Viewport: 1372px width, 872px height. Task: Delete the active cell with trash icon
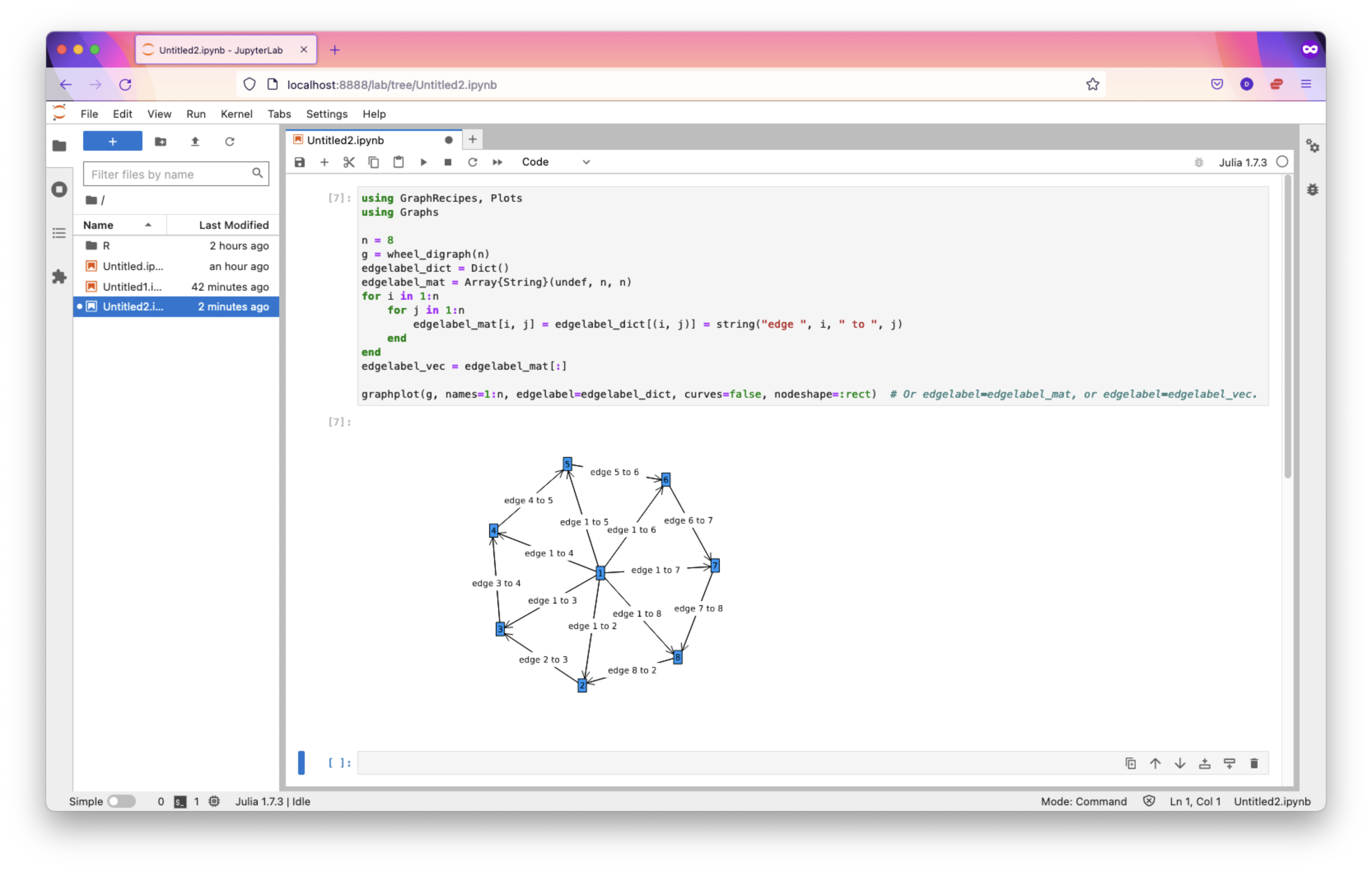tap(1254, 763)
